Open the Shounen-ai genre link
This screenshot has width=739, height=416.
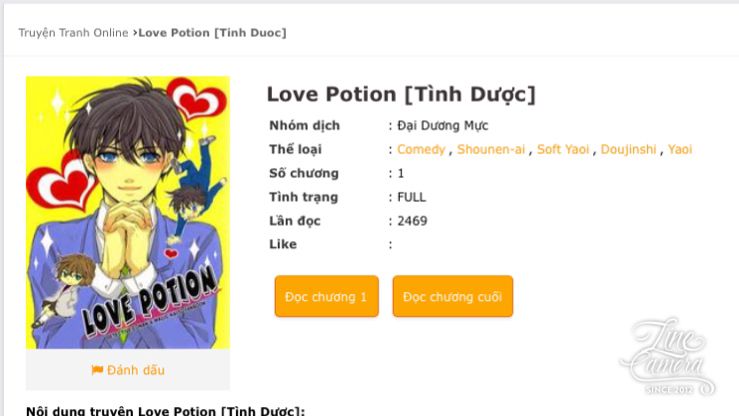click(x=491, y=149)
